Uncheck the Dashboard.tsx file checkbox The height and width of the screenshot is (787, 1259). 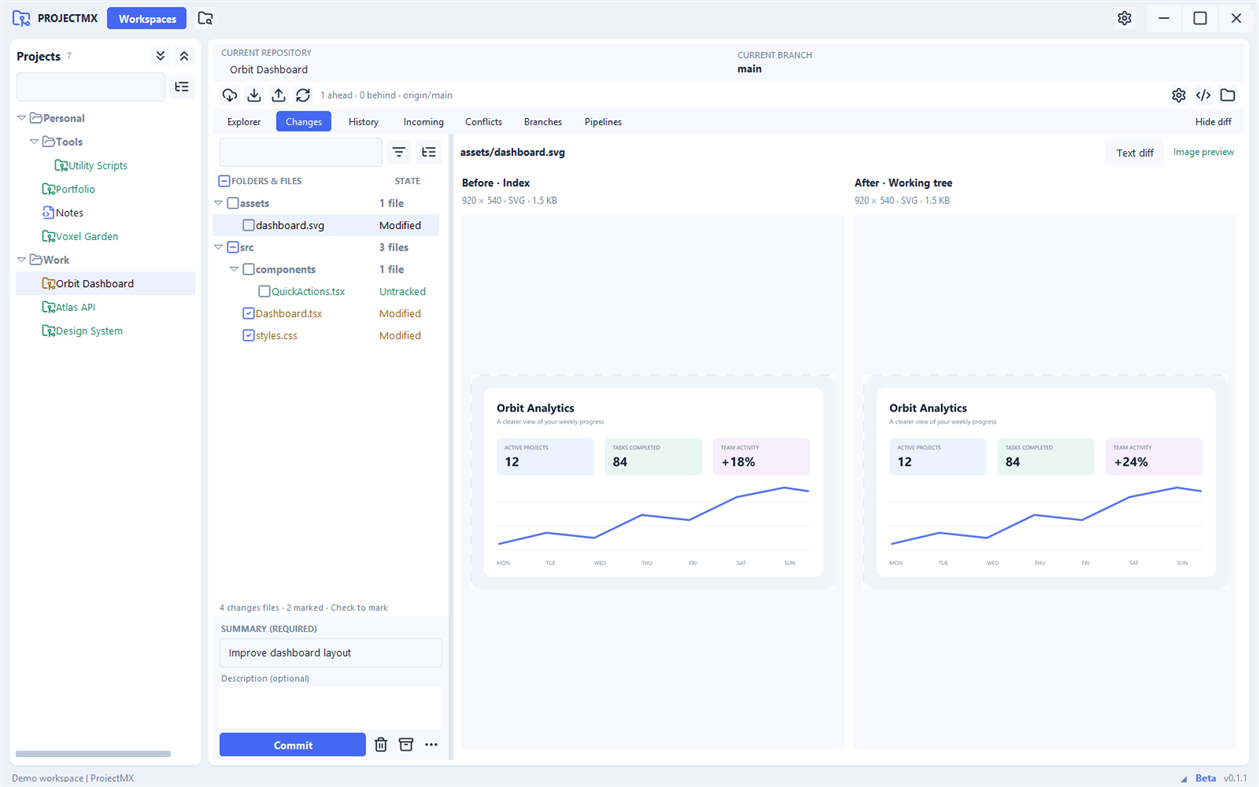click(x=249, y=313)
